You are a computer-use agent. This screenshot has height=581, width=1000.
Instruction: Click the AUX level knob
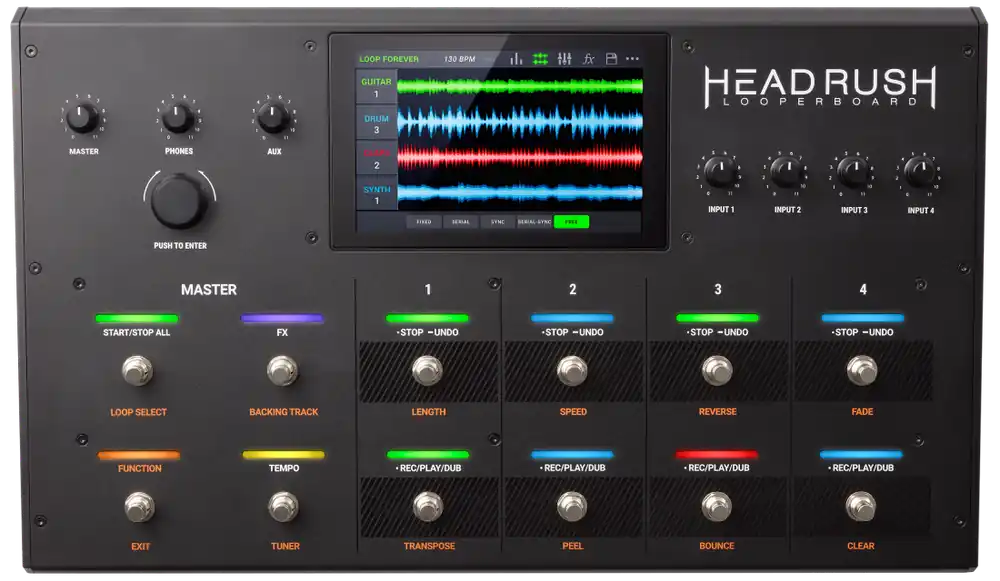click(273, 117)
